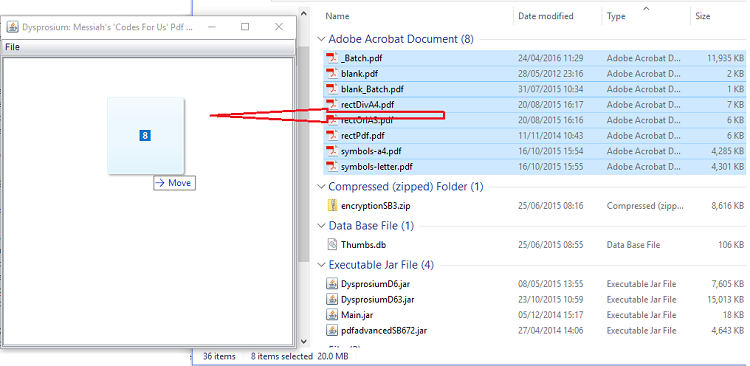
Task: Sort by Date modified column header
Action: tap(546, 16)
